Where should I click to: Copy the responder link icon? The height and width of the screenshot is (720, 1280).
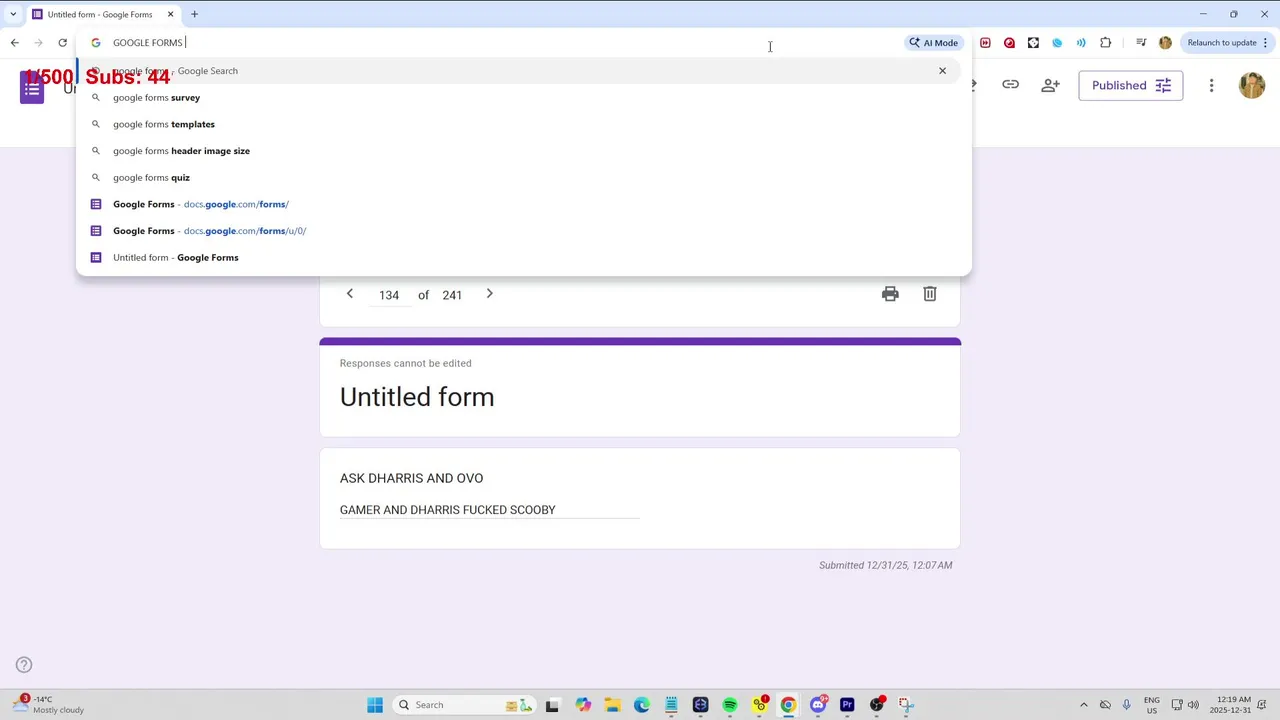(x=1011, y=85)
